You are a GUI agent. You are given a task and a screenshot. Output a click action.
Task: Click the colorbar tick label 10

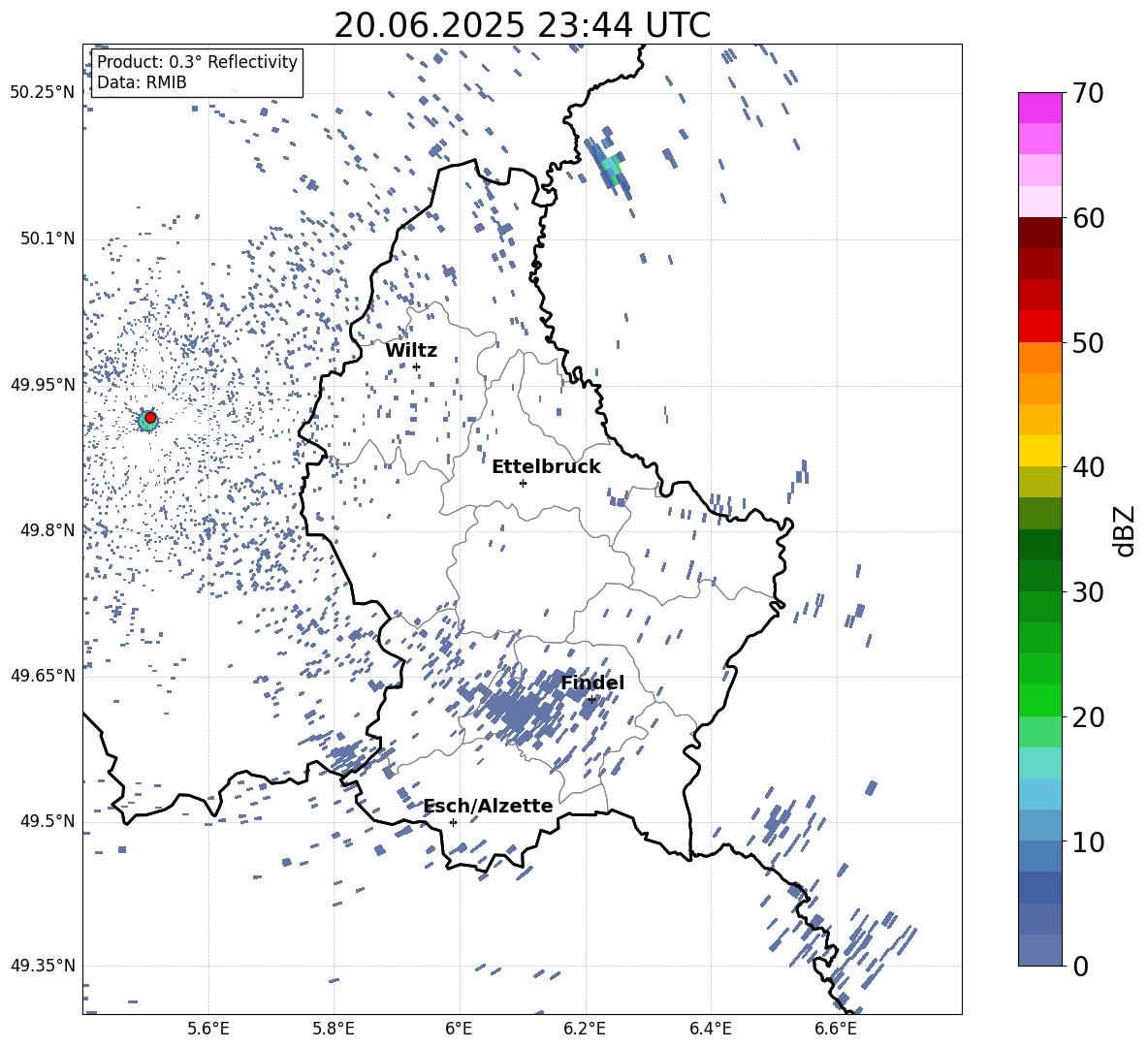[x=1088, y=842]
